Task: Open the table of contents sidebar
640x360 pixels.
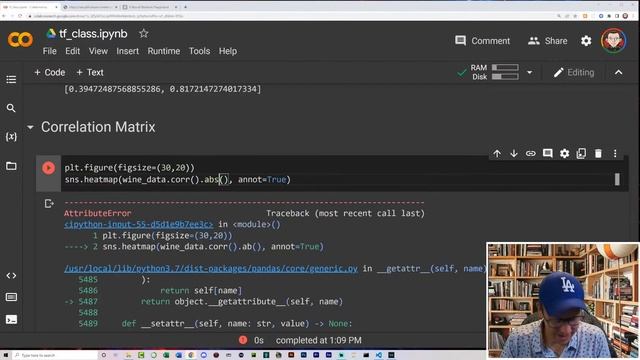Action: 11,79
